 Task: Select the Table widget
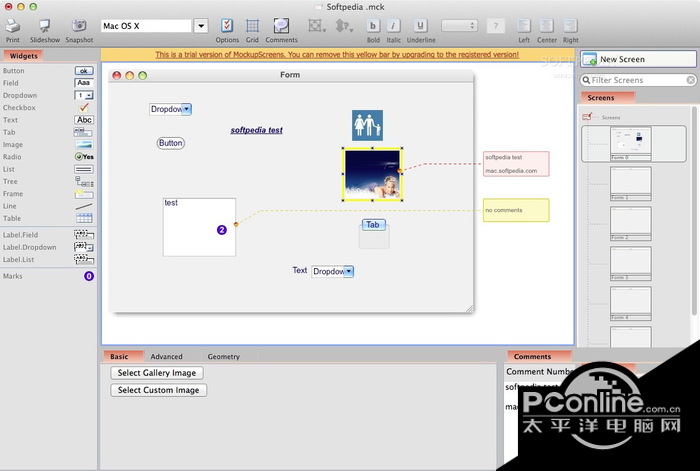coord(48,218)
